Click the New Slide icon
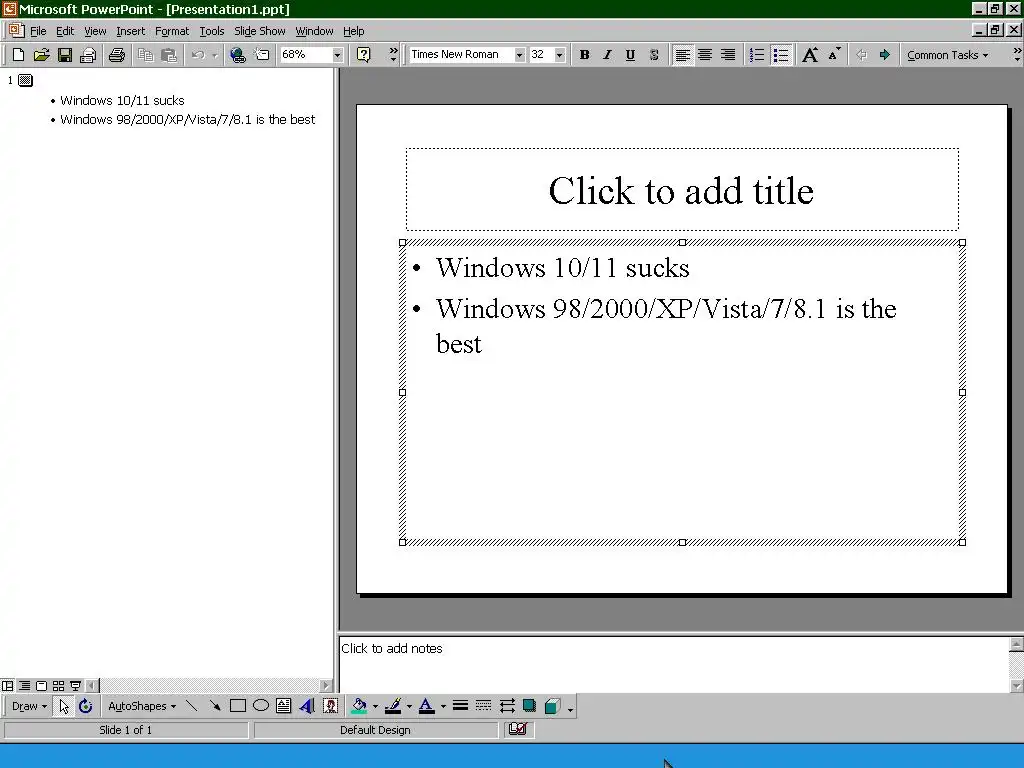1024x768 pixels. pos(261,55)
